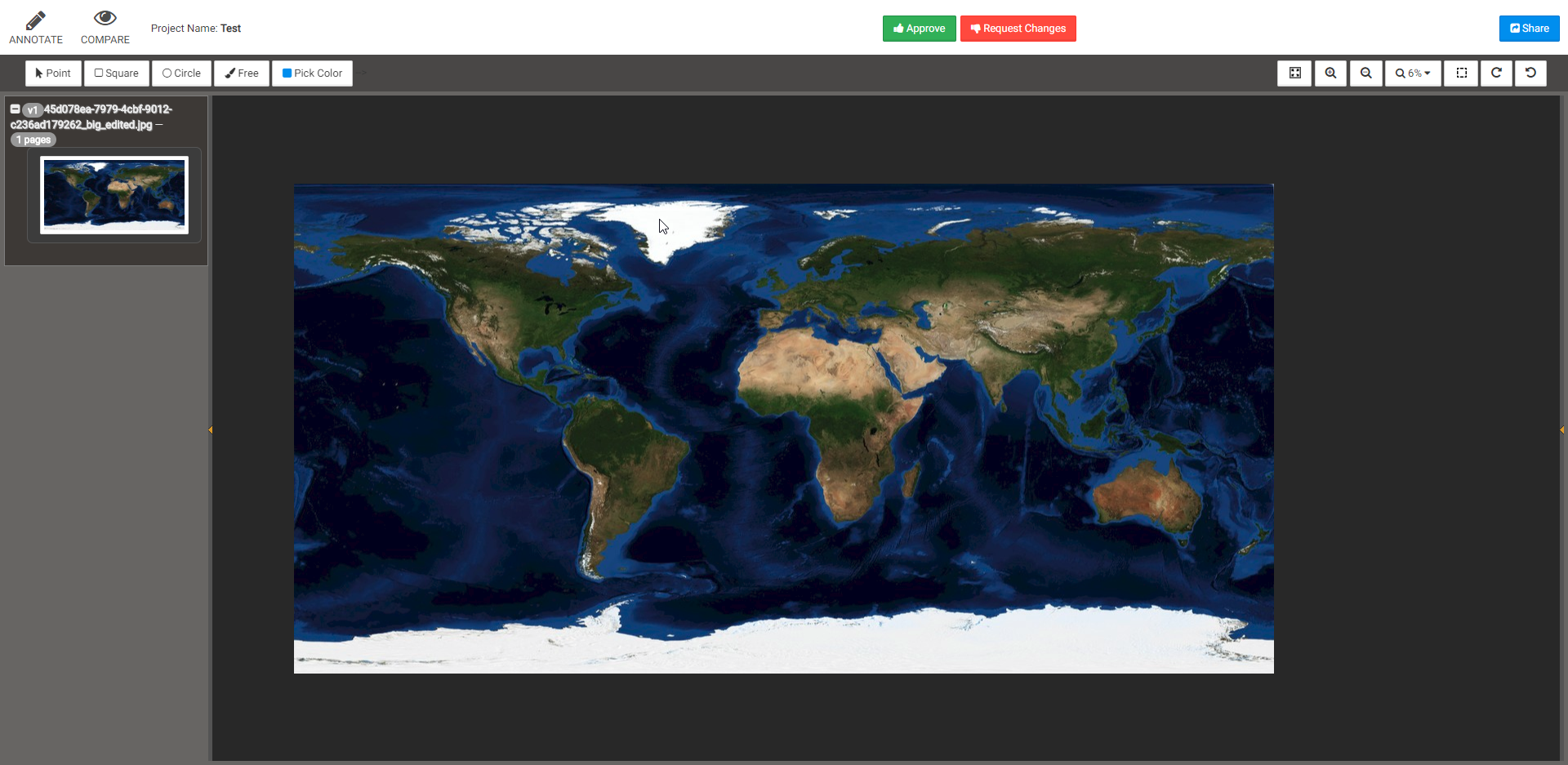Rotate the image counterclockwise
Screen dimensions: 1568x765
coord(1530,73)
